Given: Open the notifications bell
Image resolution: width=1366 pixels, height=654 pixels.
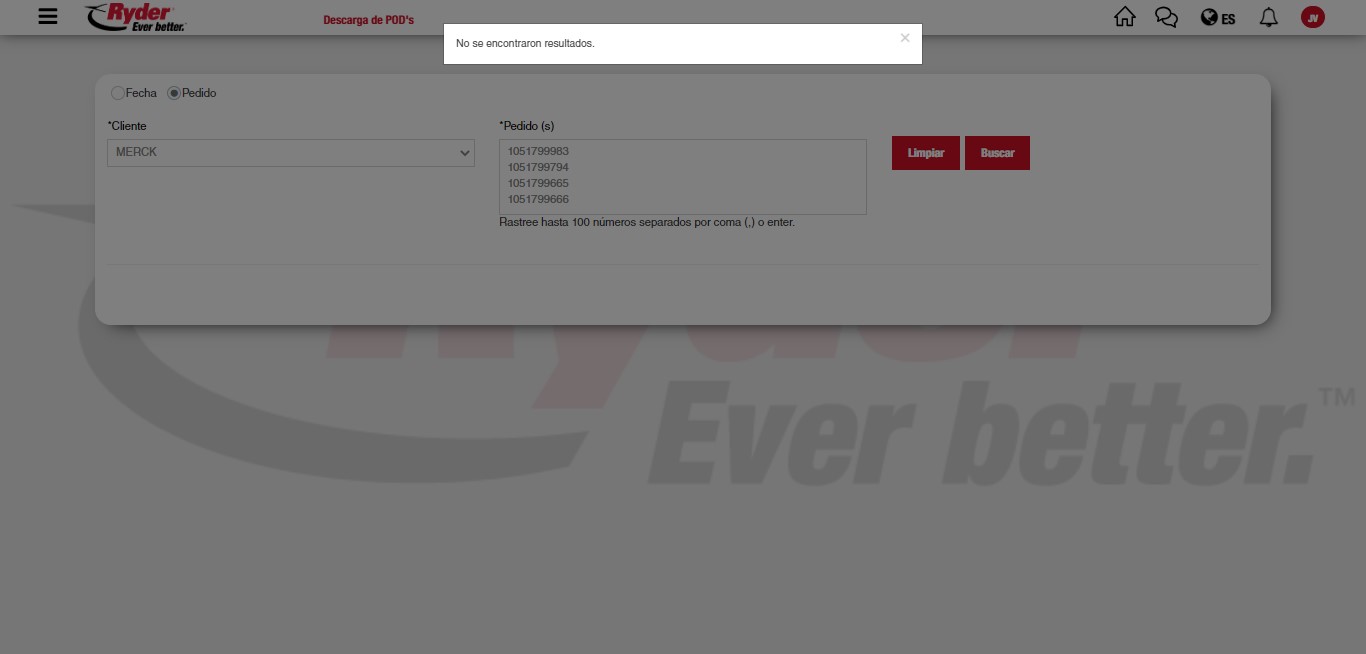Looking at the screenshot, I should 1268,17.
